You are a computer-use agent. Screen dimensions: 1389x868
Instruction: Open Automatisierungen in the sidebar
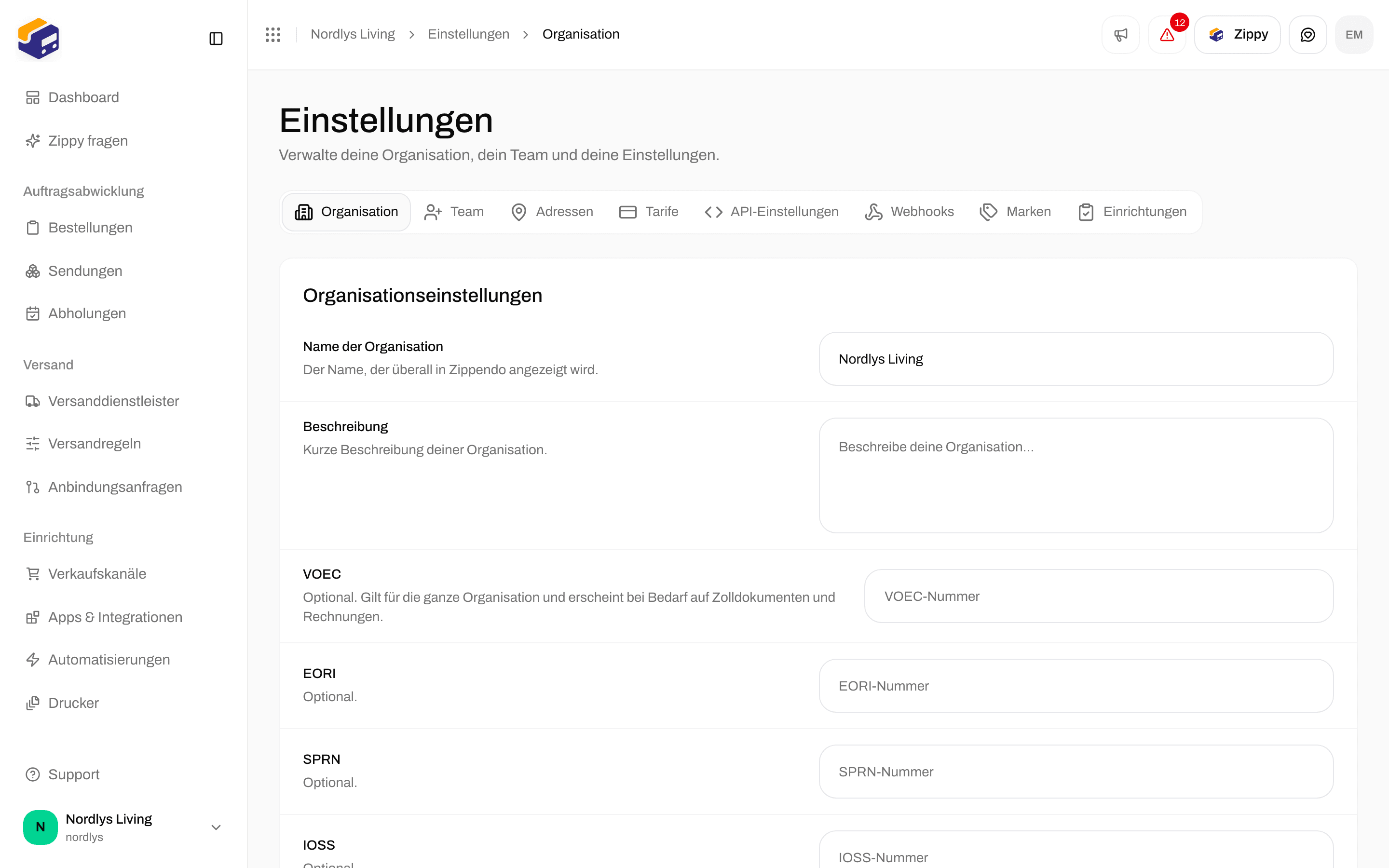point(123,660)
